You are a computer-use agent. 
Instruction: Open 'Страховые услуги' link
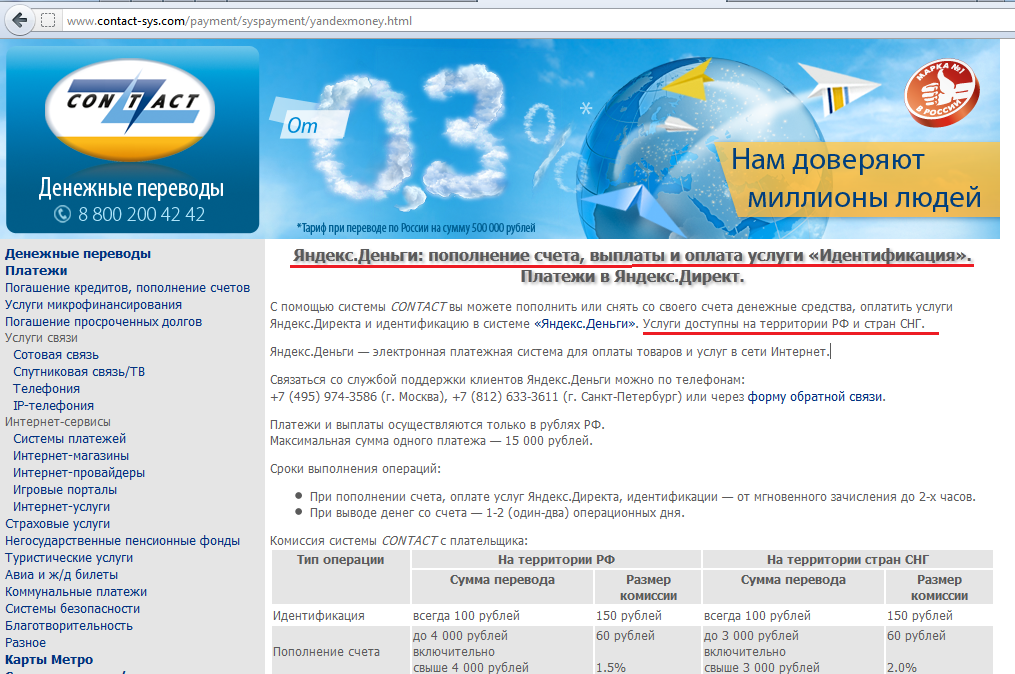(58, 524)
